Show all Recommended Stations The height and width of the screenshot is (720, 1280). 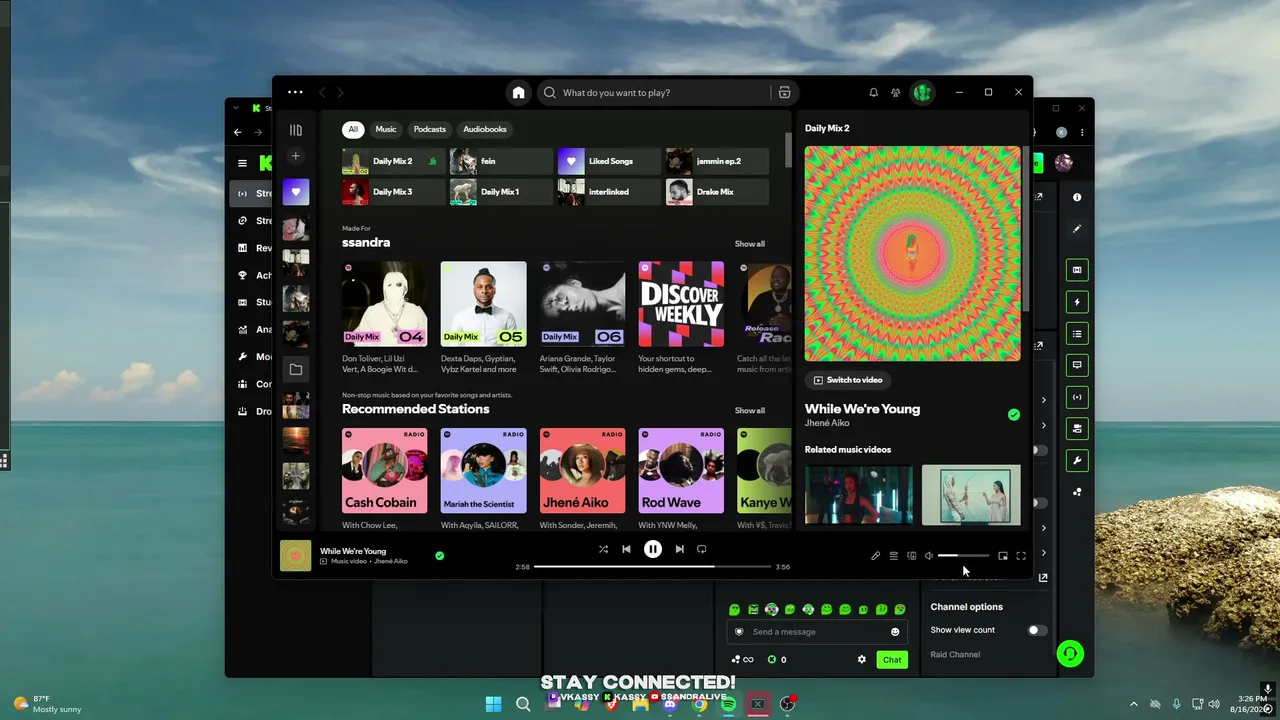[x=750, y=411]
